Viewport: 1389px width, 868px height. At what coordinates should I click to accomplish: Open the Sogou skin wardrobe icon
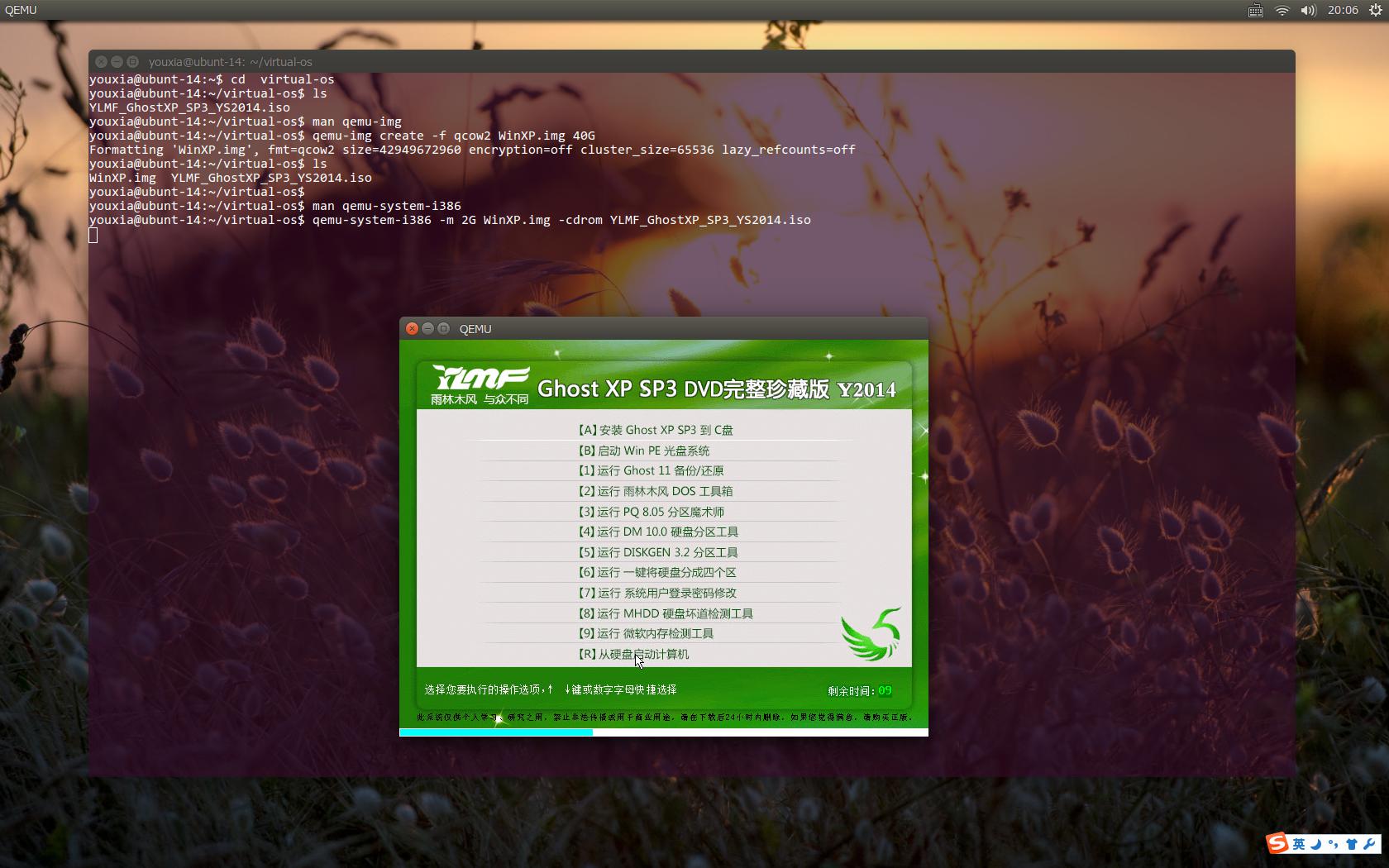click(1353, 844)
